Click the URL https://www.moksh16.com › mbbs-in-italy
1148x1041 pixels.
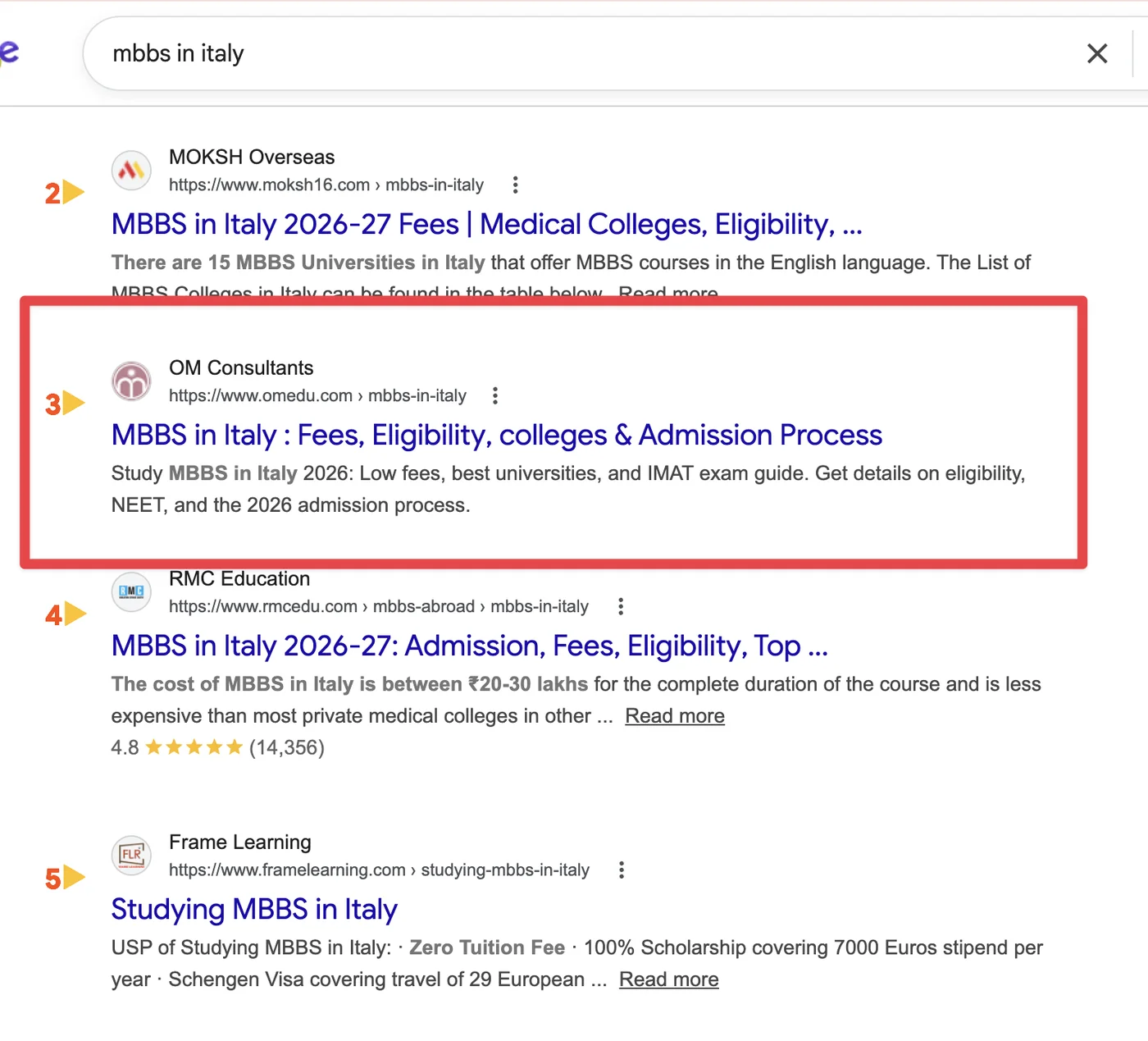click(326, 185)
